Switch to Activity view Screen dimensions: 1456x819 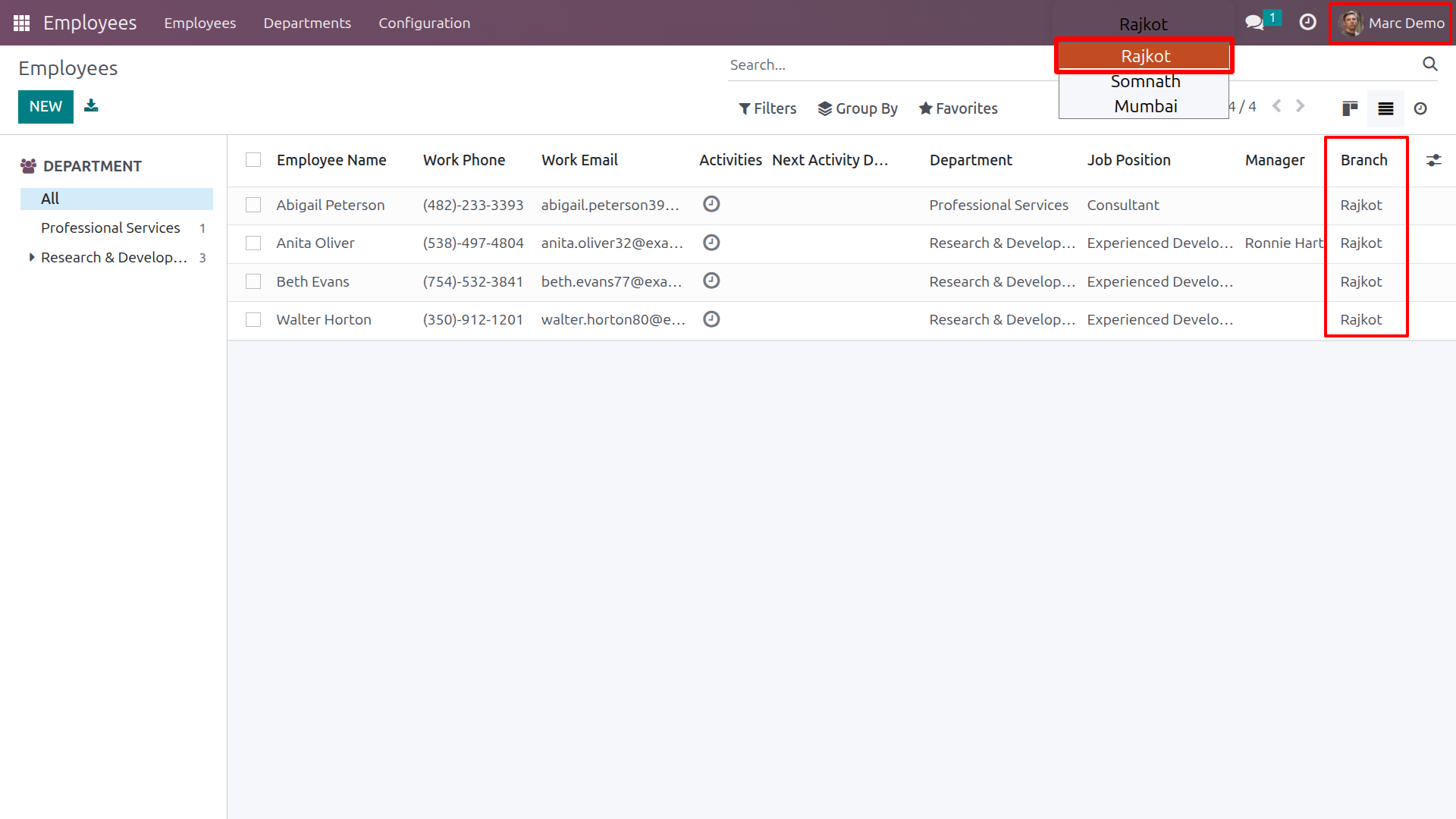coord(1420,108)
